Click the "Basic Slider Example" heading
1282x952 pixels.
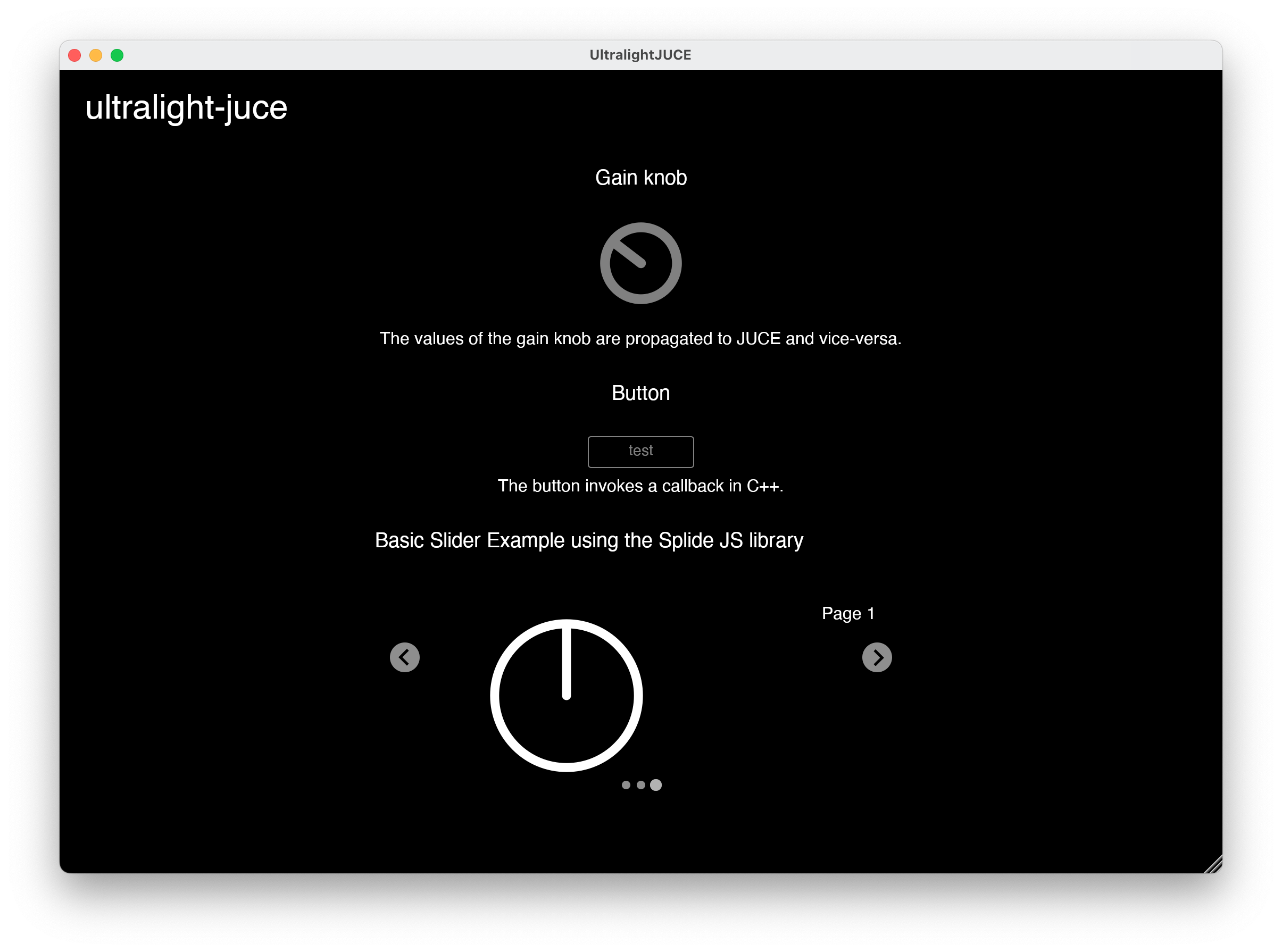(588, 540)
